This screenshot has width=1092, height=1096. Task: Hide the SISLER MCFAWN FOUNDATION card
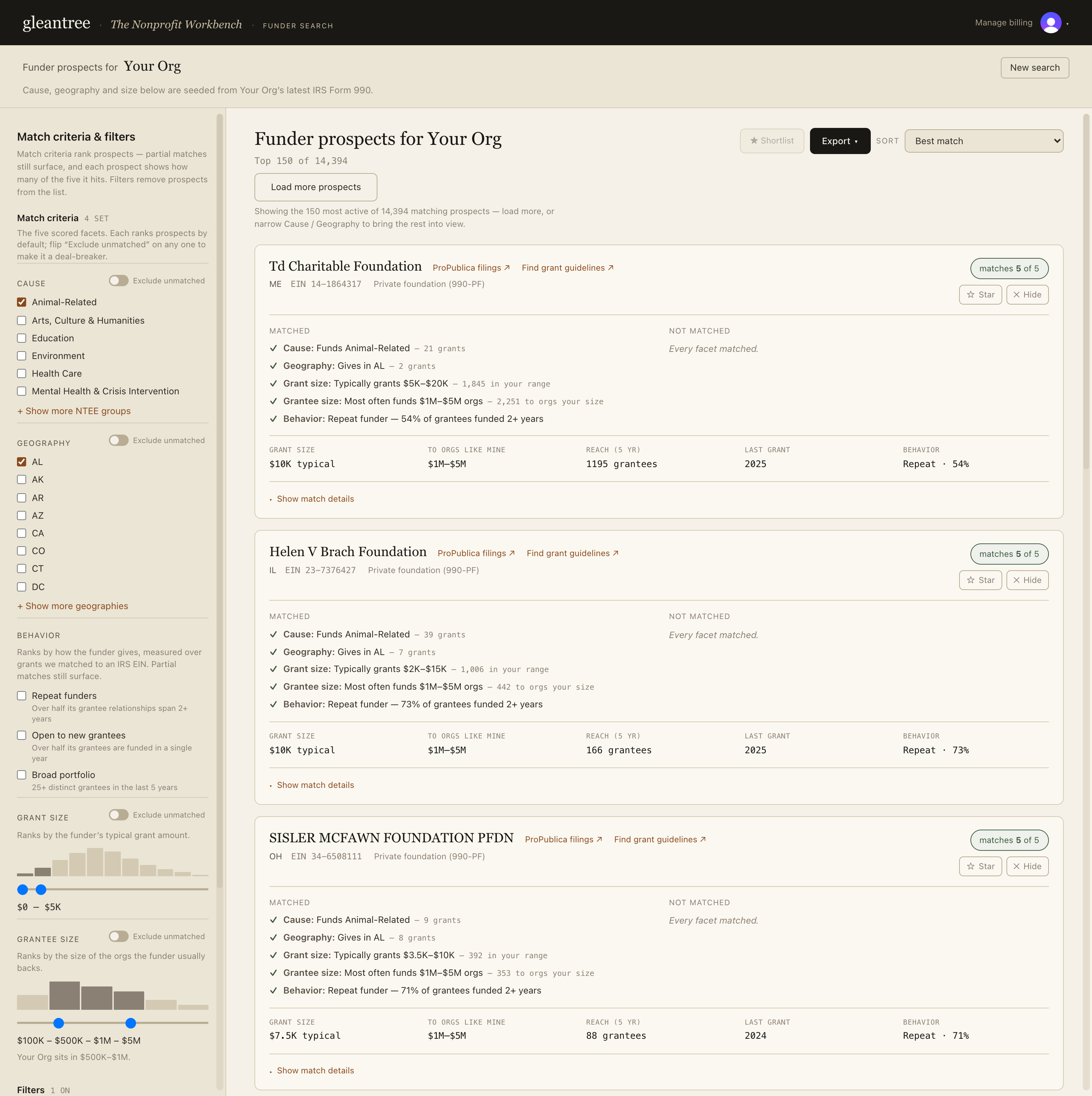click(1027, 866)
